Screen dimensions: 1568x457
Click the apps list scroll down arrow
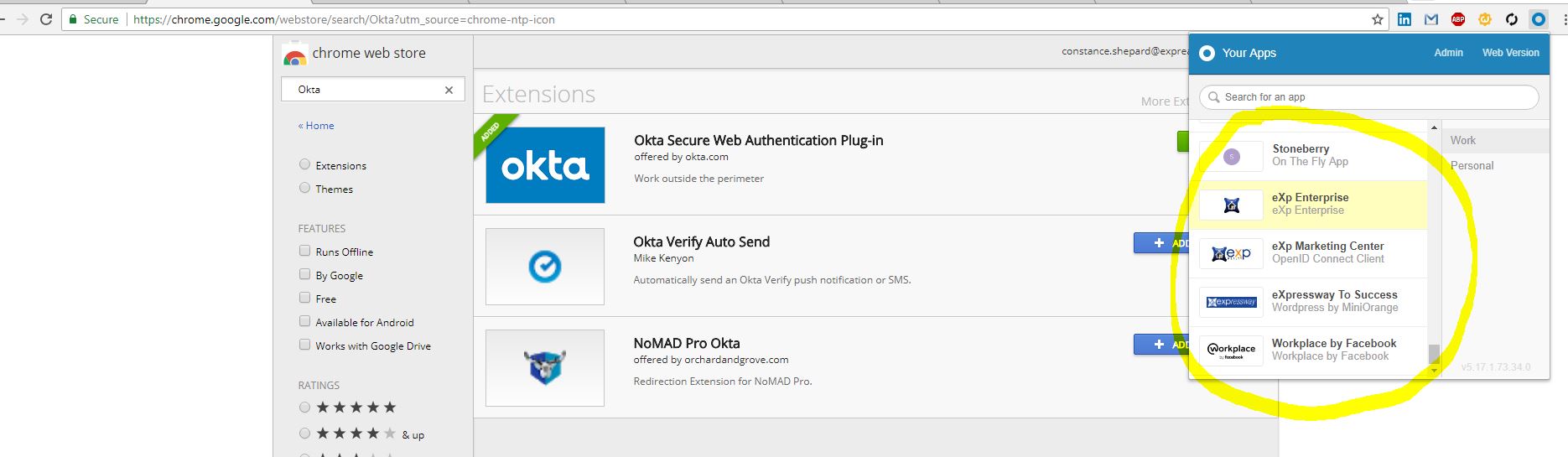pos(1434,370)
